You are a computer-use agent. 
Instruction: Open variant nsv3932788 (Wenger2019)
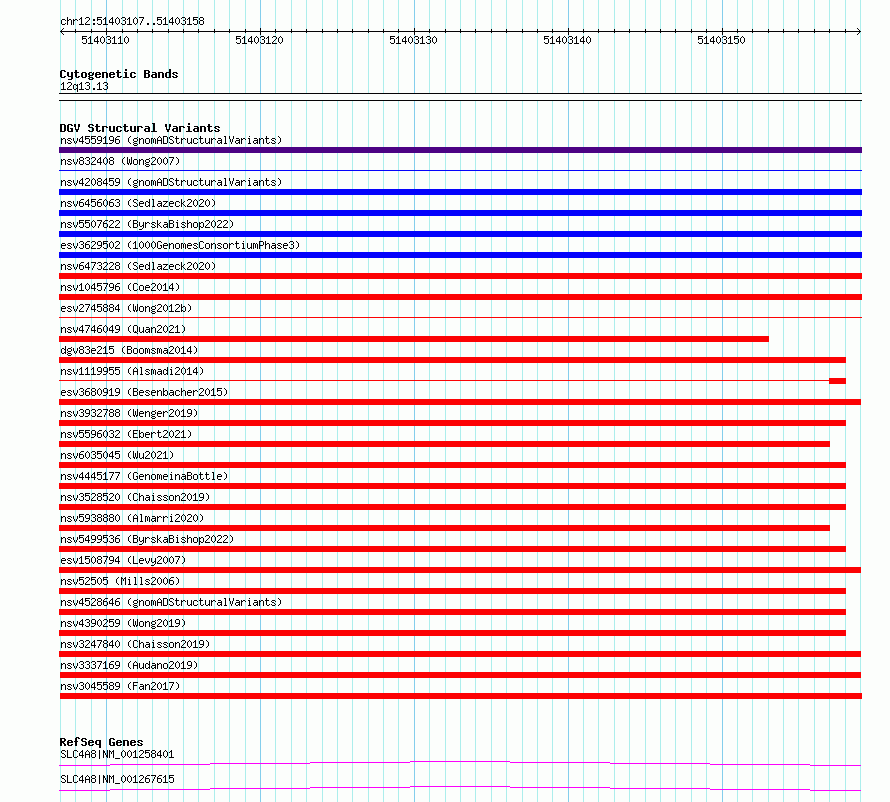coord(129,413)
